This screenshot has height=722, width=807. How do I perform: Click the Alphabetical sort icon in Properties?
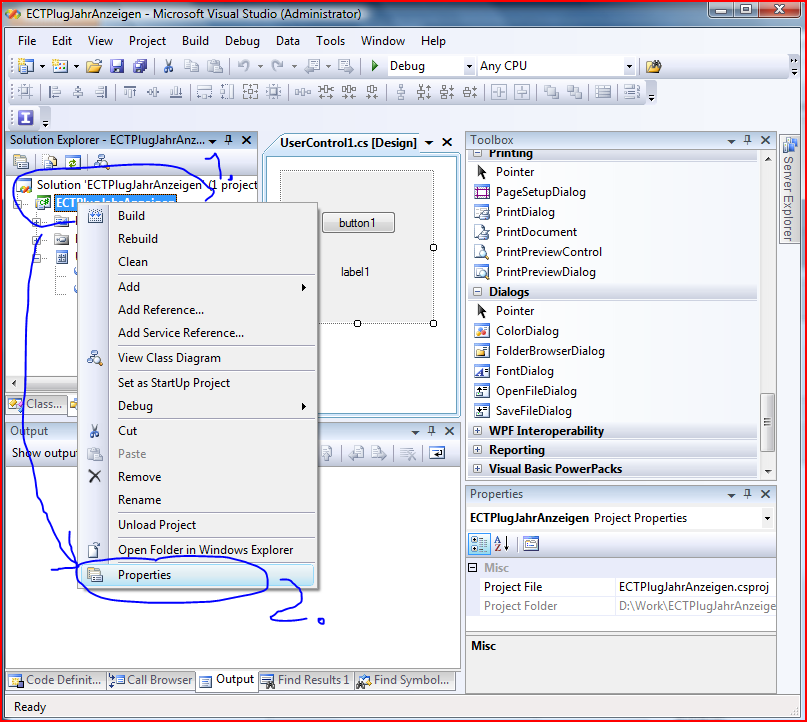point(502,544)
